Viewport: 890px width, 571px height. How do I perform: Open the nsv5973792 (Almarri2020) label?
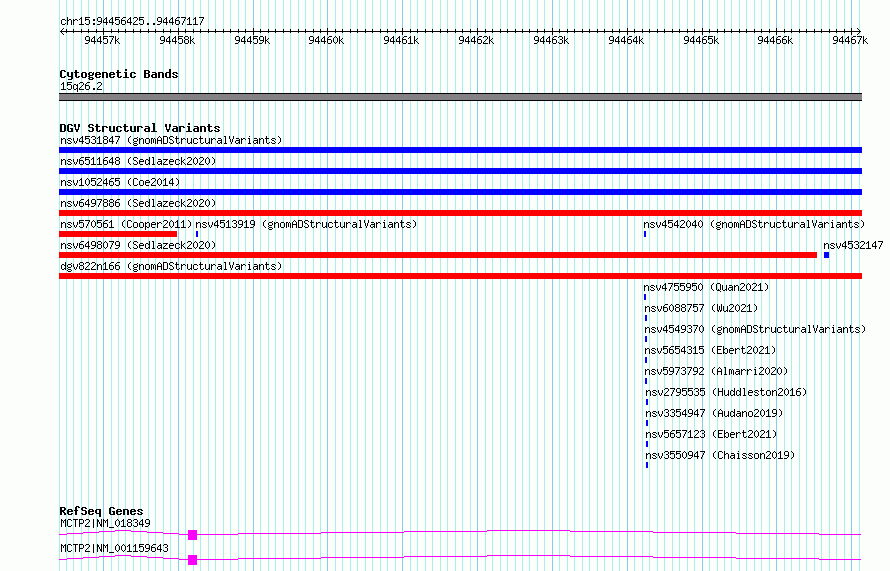716,371
